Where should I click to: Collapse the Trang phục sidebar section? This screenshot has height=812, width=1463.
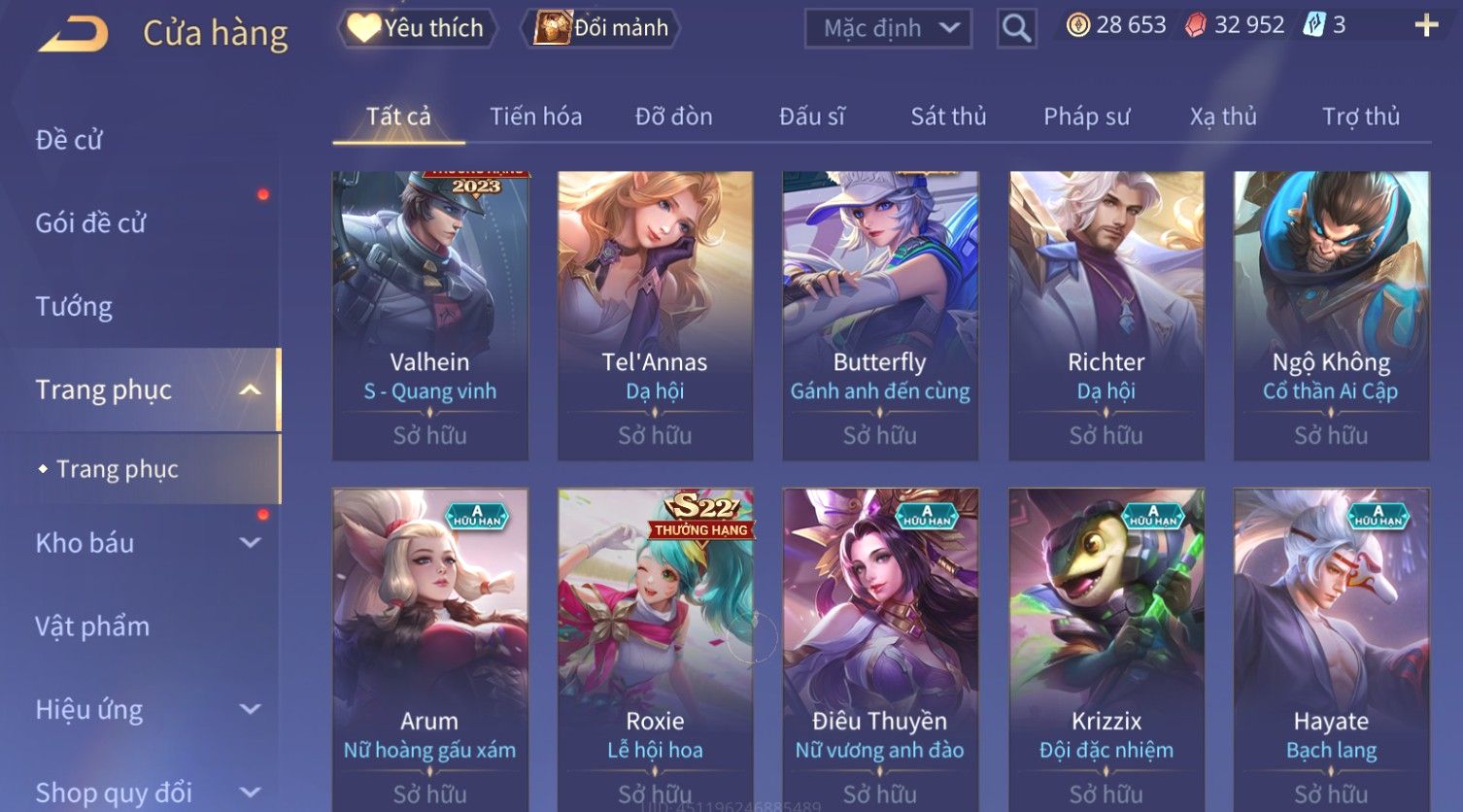click(251, 390)
